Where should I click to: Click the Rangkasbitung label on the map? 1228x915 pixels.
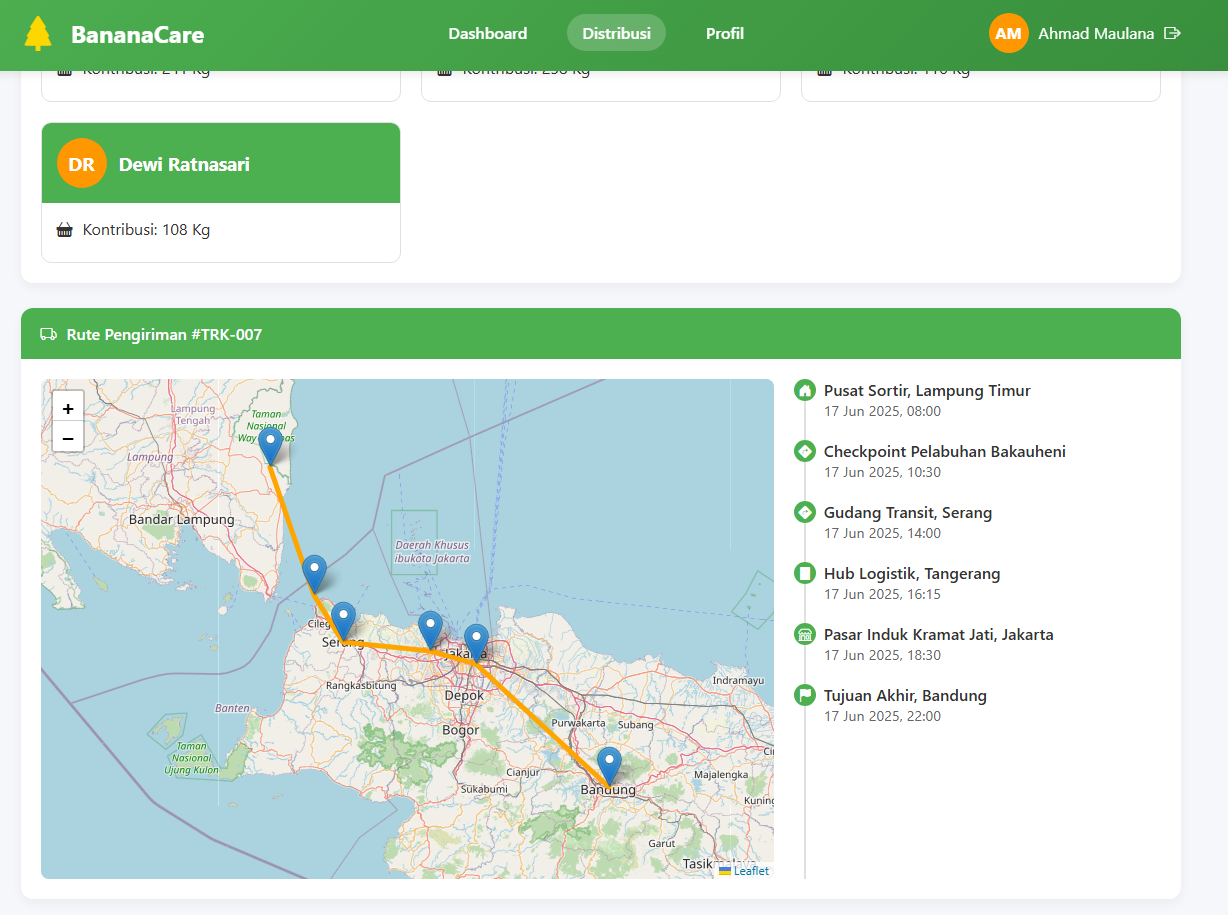363,686
